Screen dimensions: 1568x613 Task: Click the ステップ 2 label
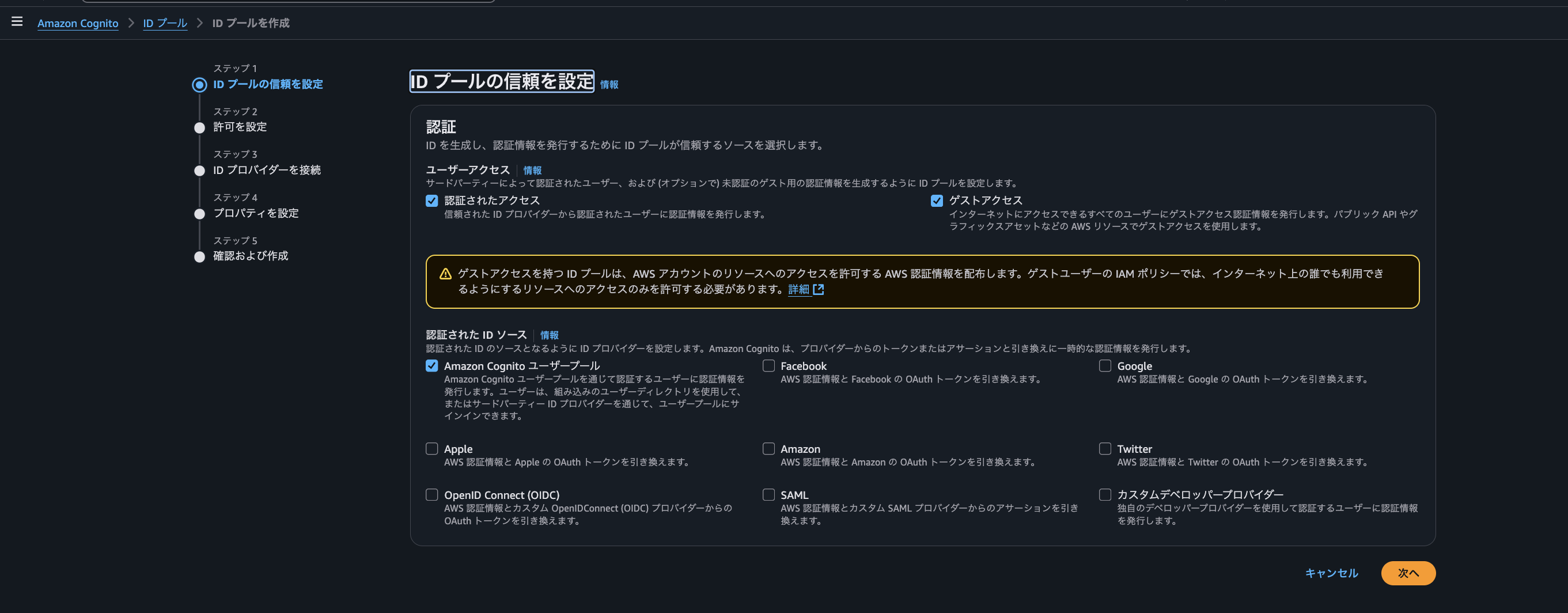(235, 112)
